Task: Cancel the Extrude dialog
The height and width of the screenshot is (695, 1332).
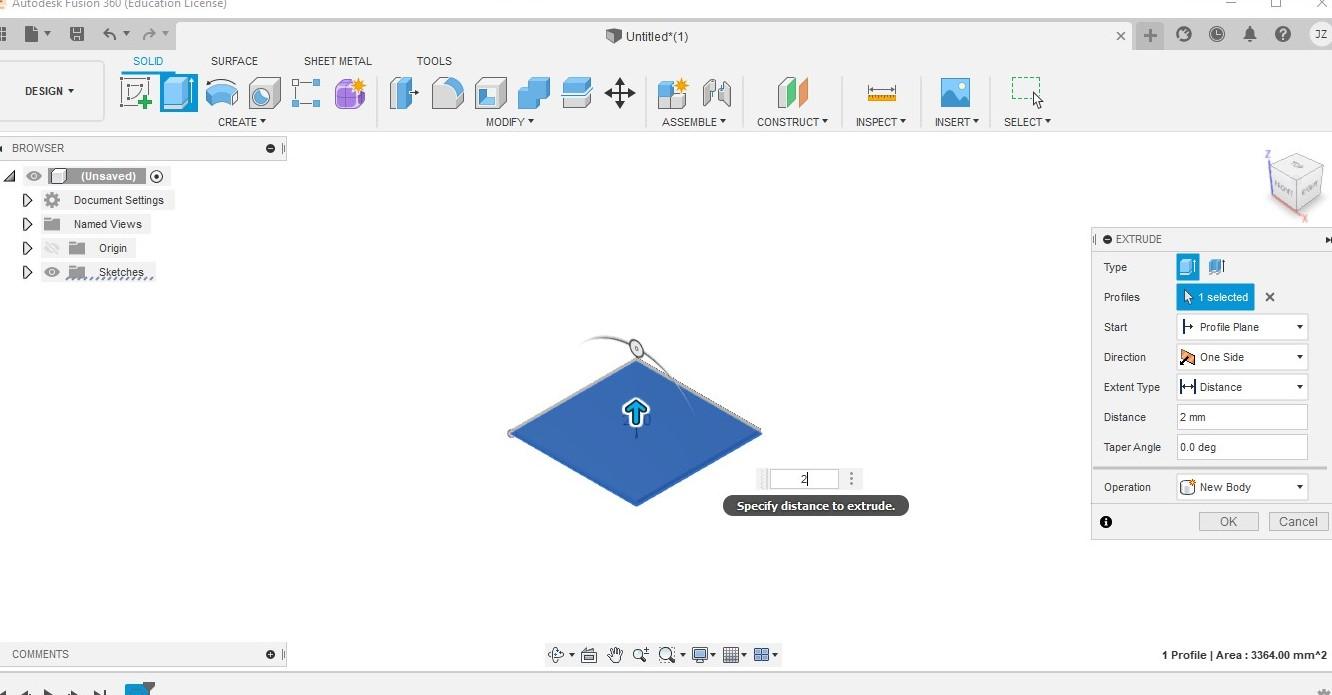Action: 1298,521
